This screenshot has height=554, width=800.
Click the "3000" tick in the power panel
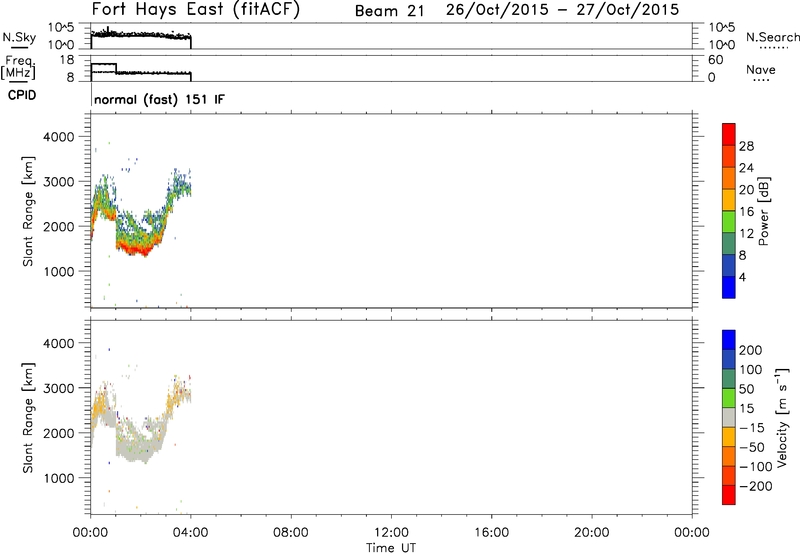click(x=59, y=182)
